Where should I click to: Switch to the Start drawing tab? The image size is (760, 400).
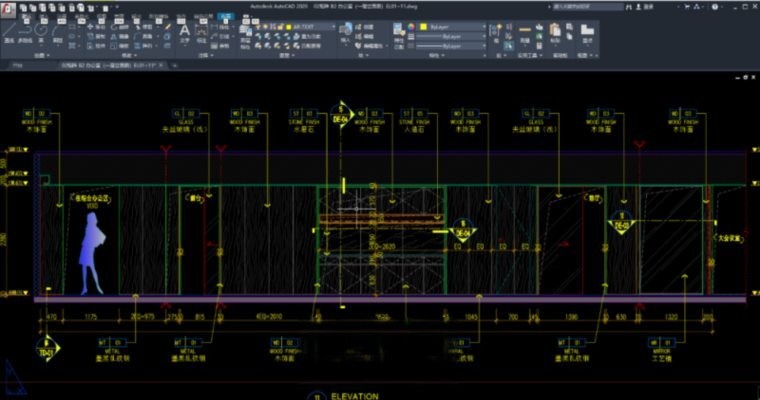click(x=16, y=64)
